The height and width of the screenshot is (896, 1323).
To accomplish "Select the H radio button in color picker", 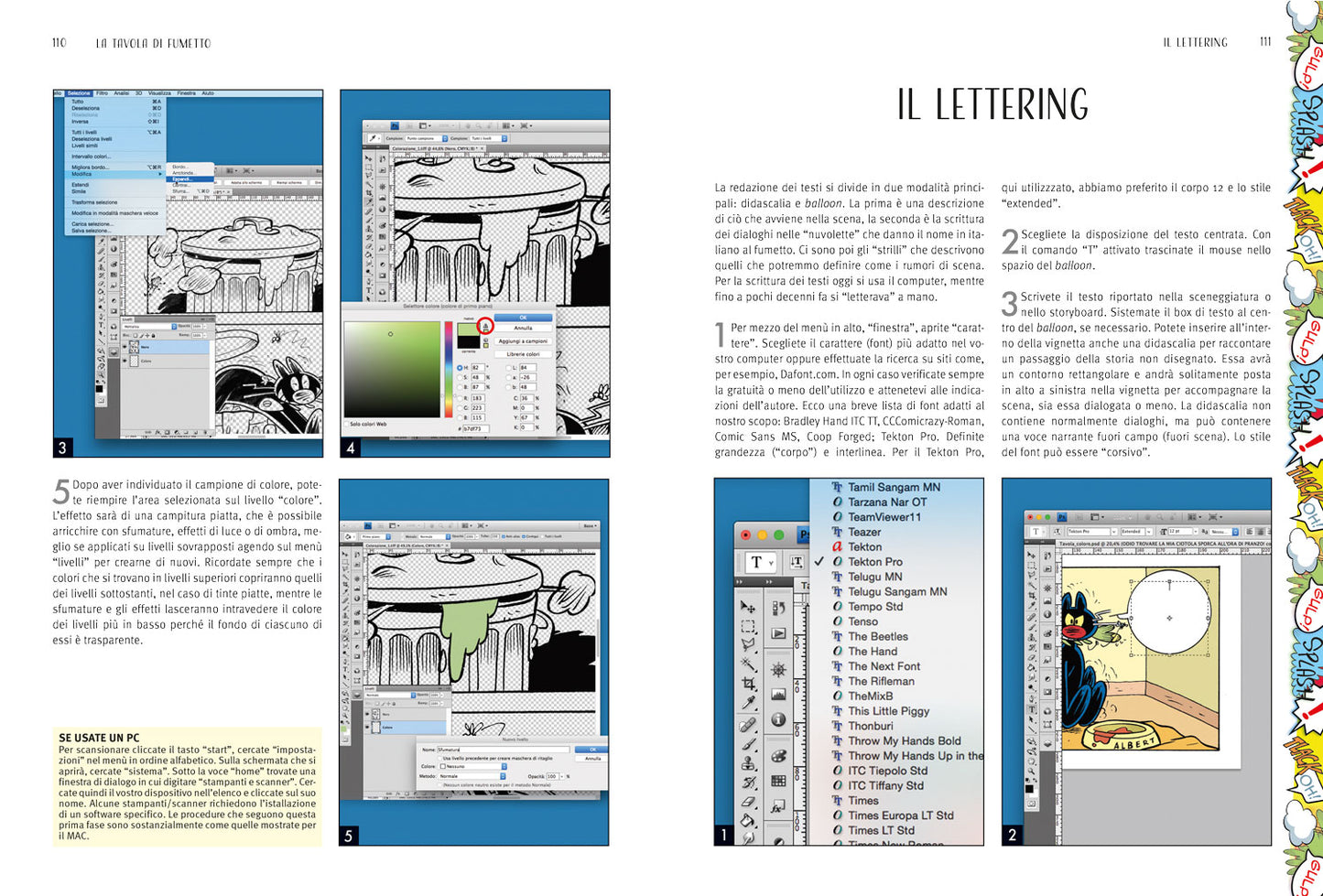I will [x=460, y=368].
